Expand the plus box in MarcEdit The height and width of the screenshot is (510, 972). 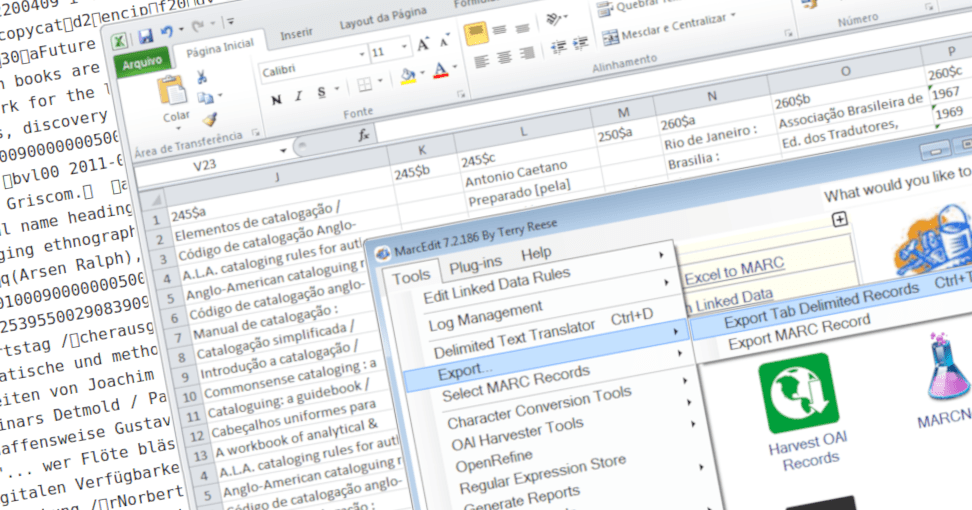coord(840,219)
